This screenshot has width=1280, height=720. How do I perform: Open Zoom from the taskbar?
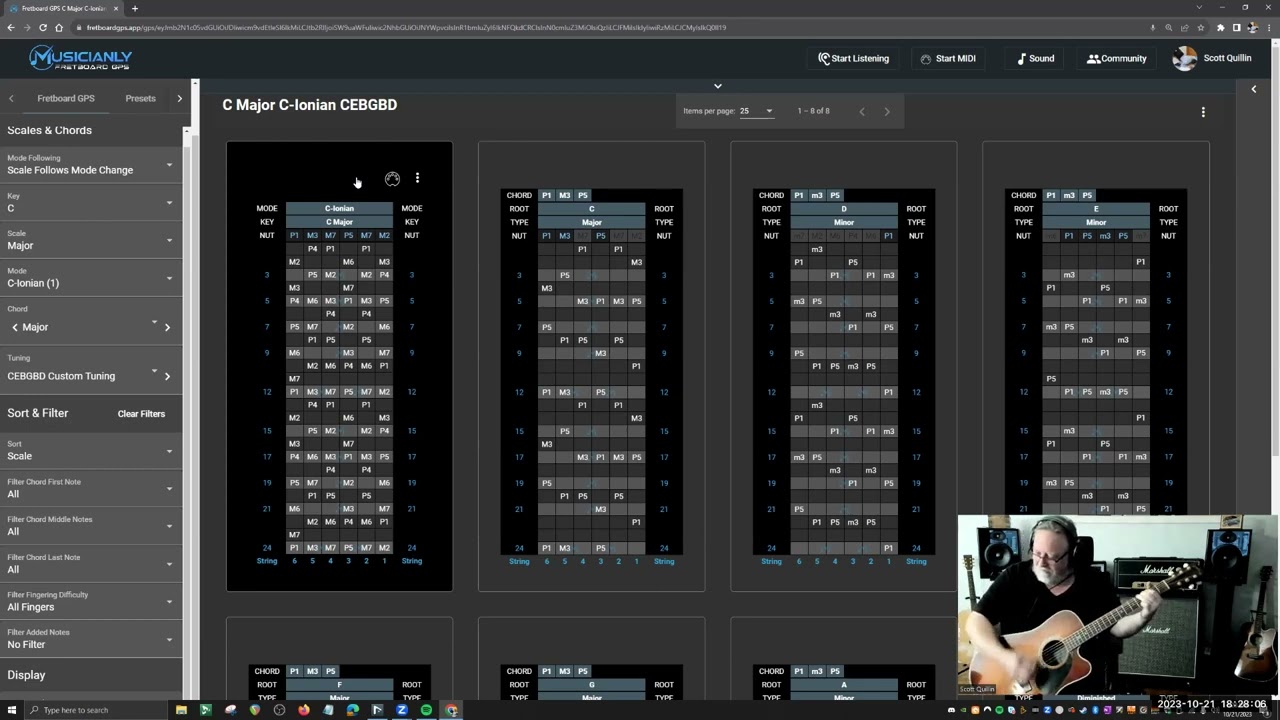pyautogui.click(x=401, y=710)
